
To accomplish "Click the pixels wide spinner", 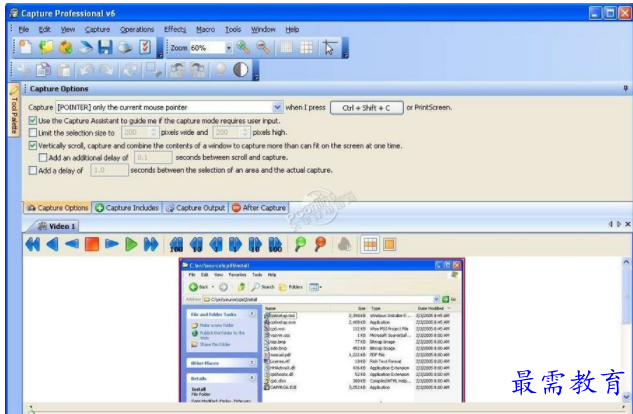I will (x=153, y=132).
